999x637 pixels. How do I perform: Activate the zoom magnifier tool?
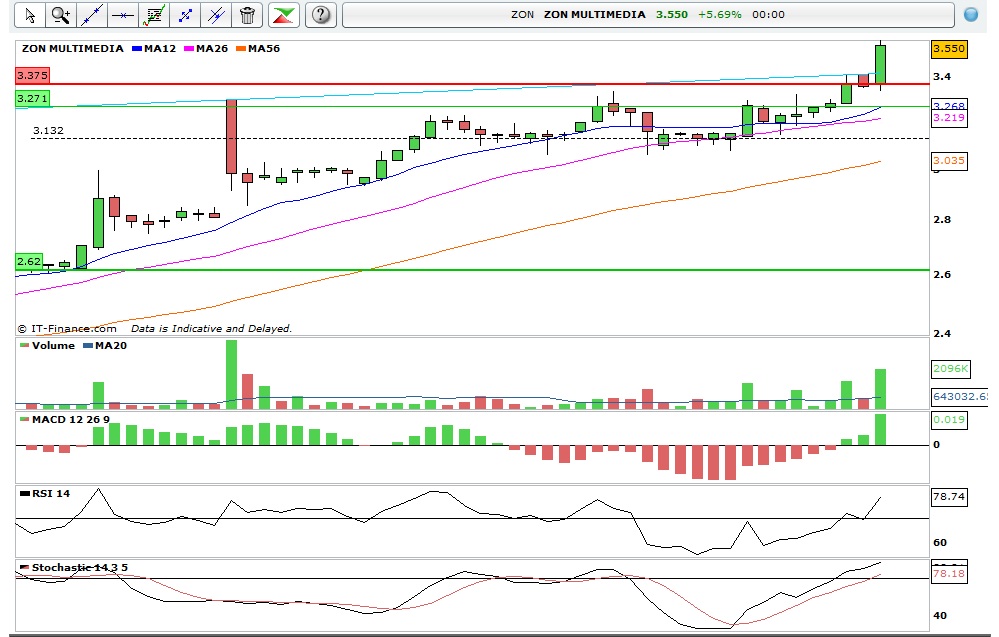pos(61,15)
